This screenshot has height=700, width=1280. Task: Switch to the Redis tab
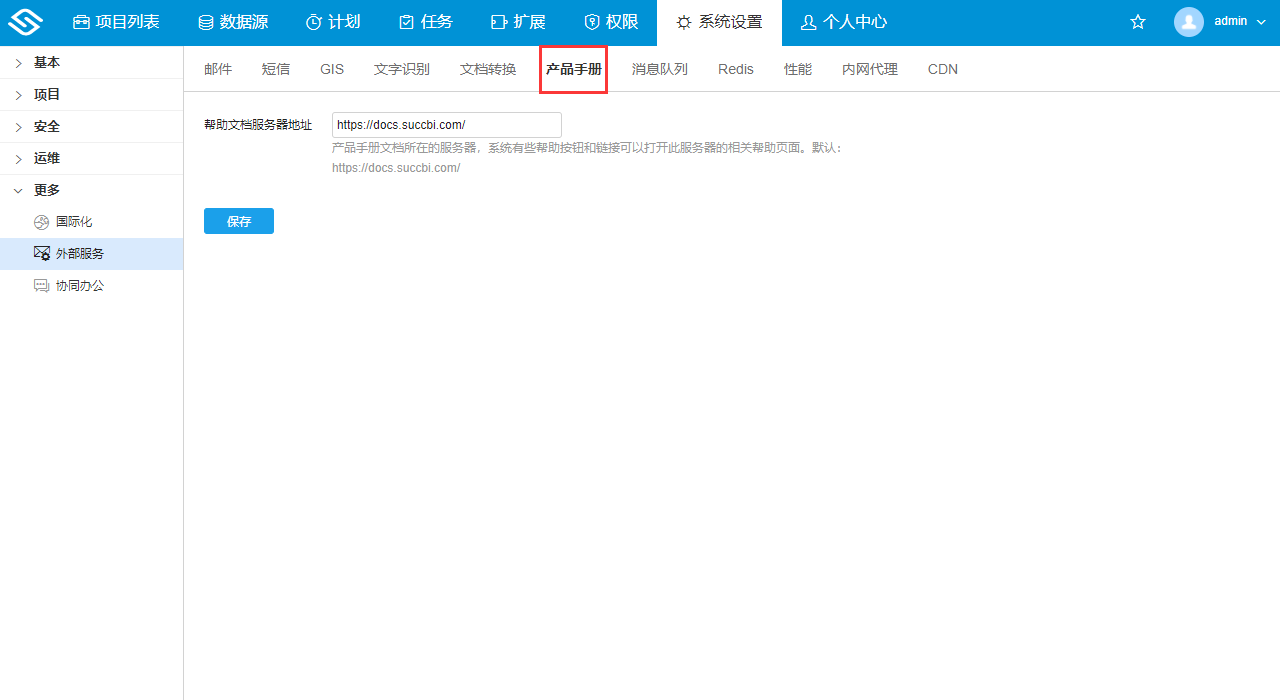735,69
